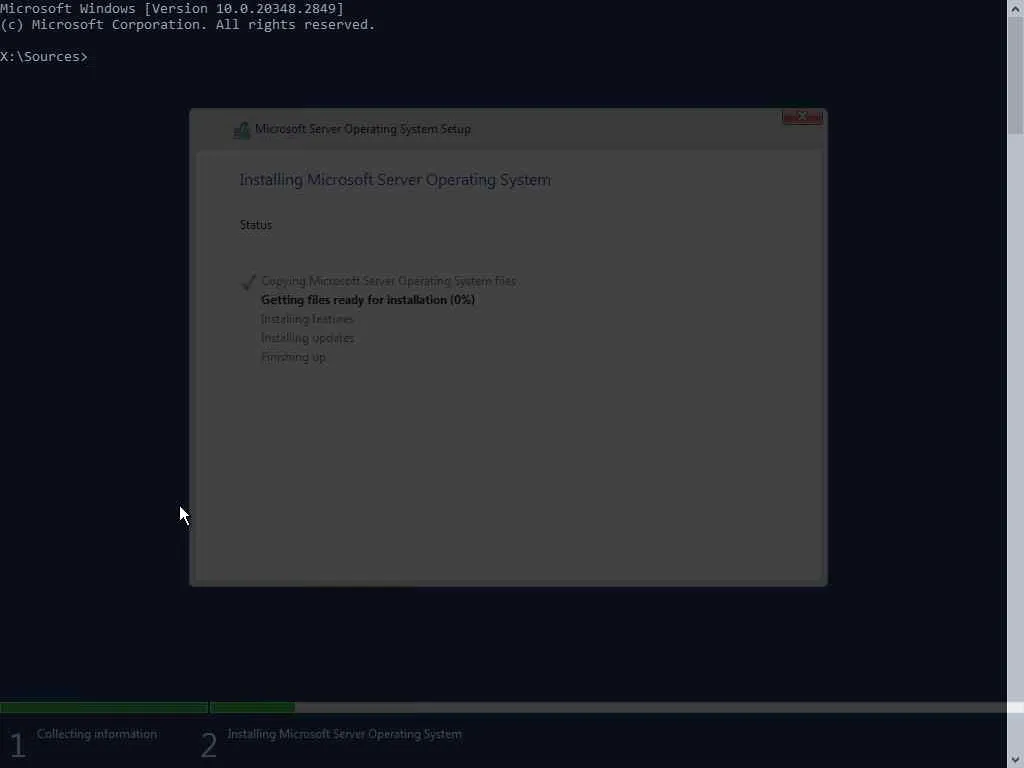1024x768 pixels.
Task: Click the command prompt scroll up arrow
Action: pos(1016,7)
